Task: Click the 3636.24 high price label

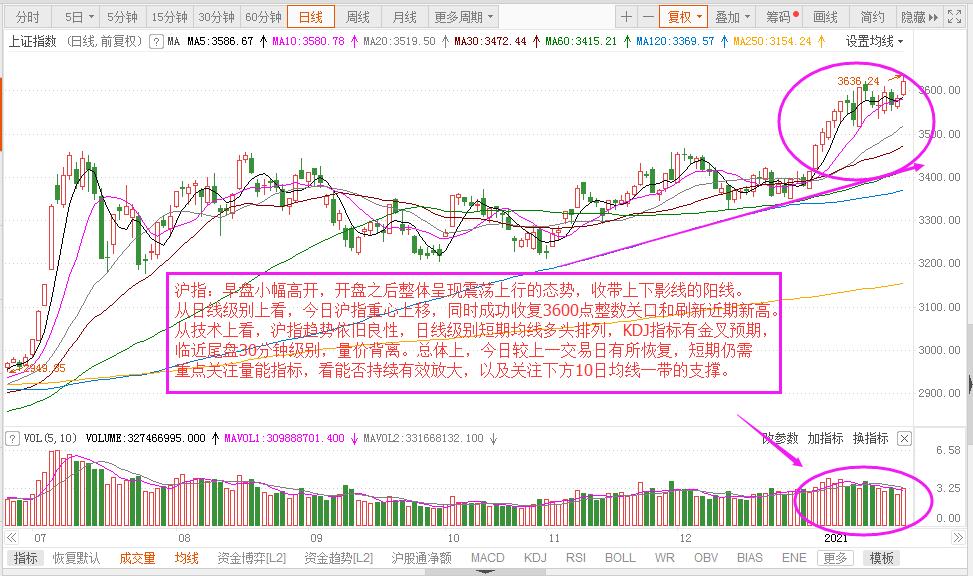Action: 858,81
